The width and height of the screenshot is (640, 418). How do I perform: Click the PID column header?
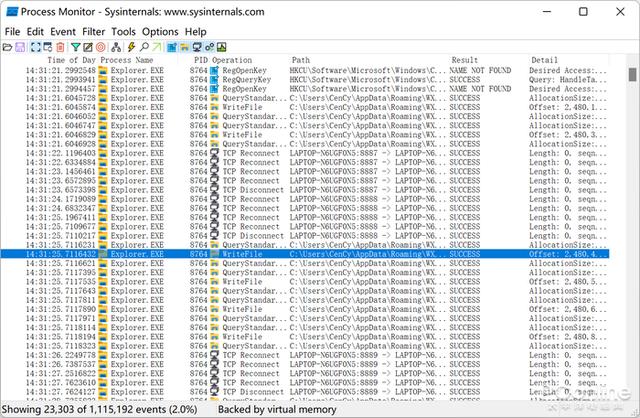[201, 60]
